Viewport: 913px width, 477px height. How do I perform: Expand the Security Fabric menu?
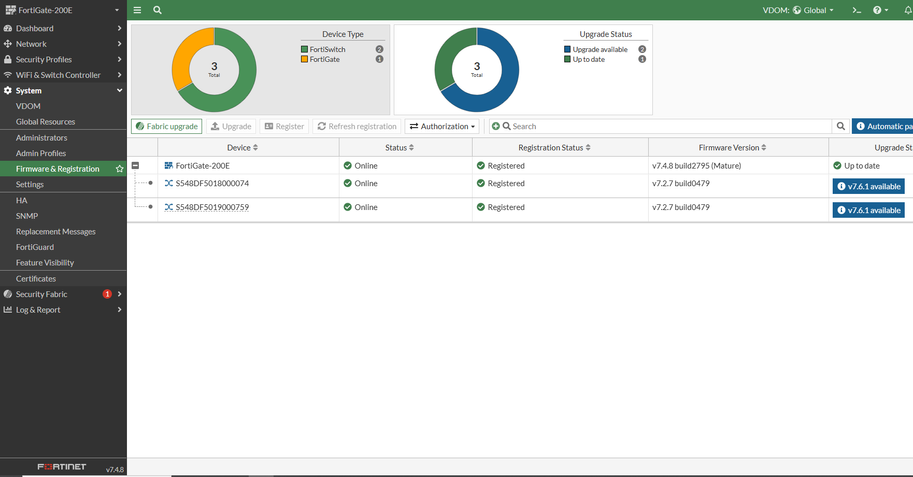point(63,294)
